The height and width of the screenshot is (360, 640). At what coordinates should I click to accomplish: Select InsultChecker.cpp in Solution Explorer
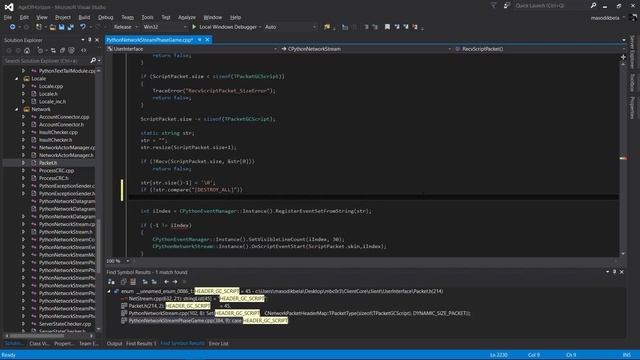(x=58, y=132)
